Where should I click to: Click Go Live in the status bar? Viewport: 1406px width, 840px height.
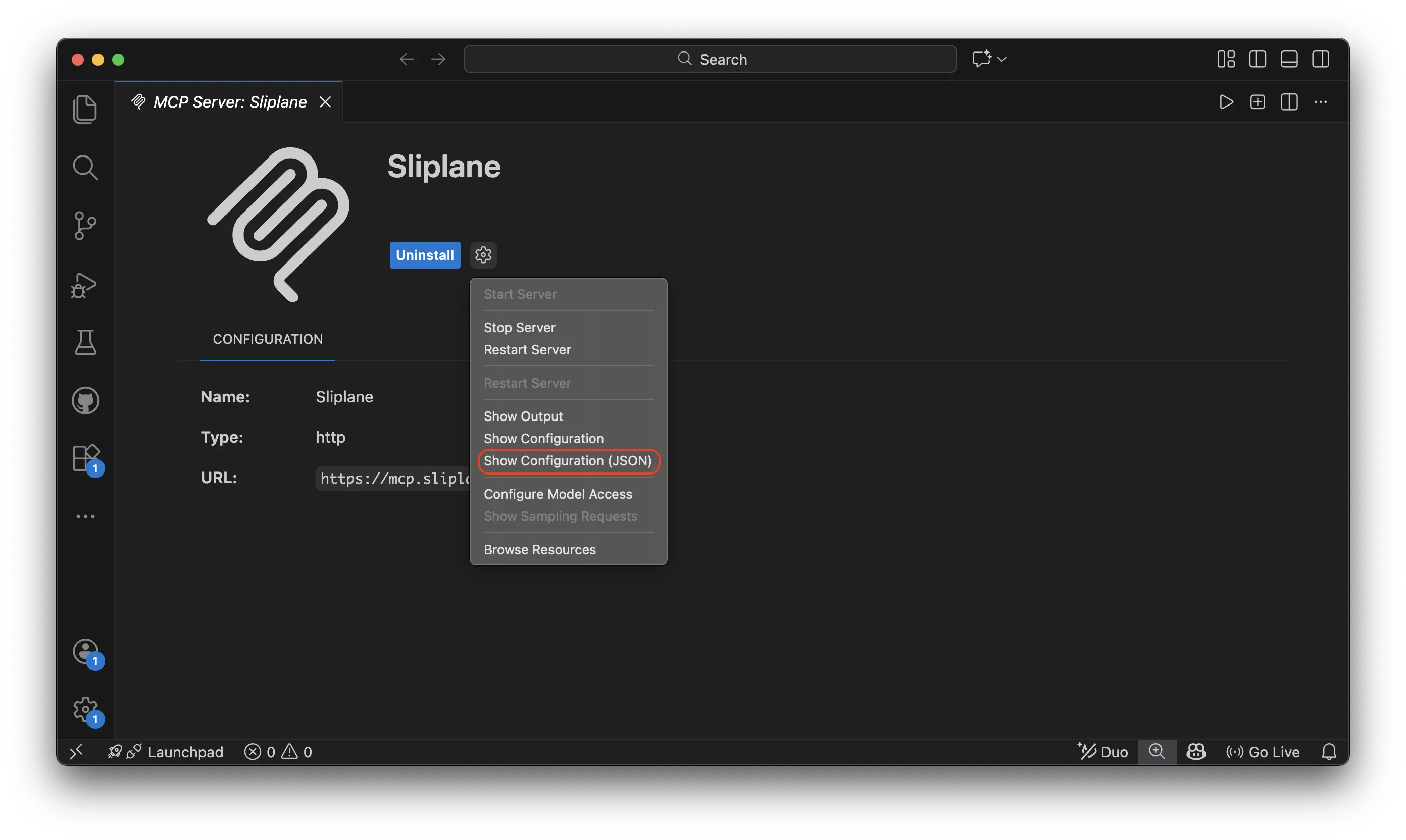pyautogui.click(x=1263, y=752)
